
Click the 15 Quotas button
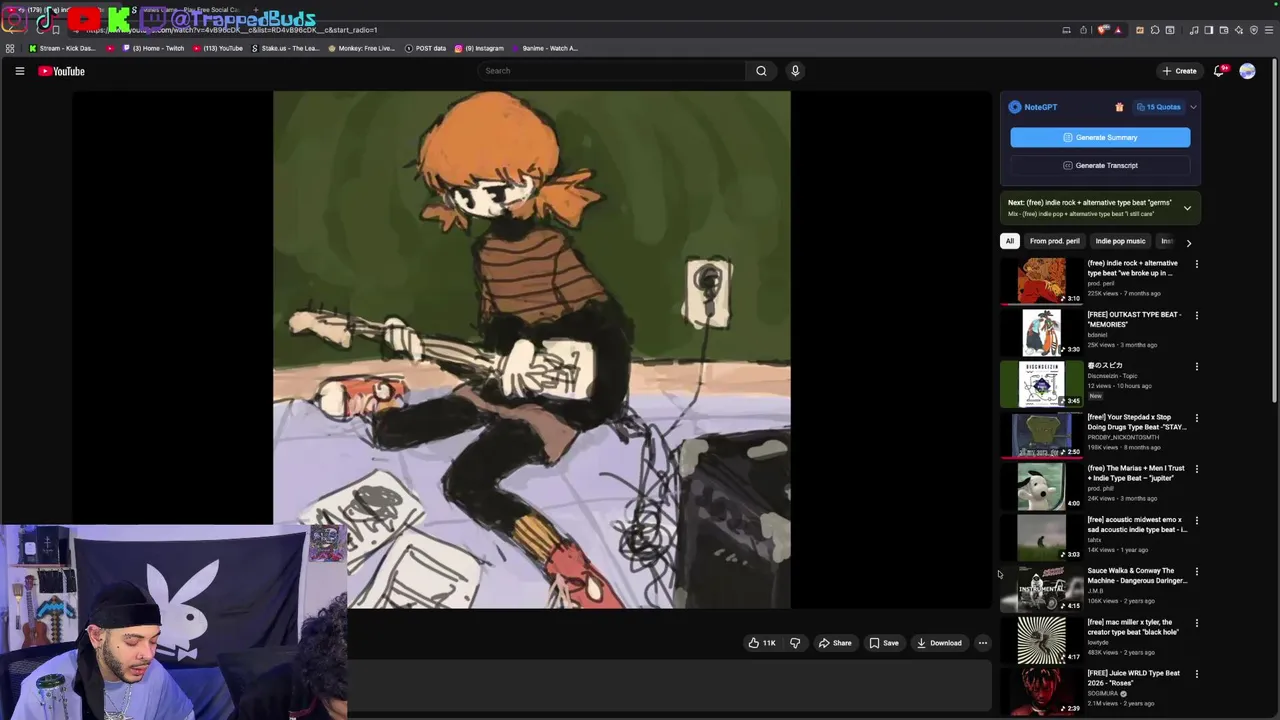1159,107
